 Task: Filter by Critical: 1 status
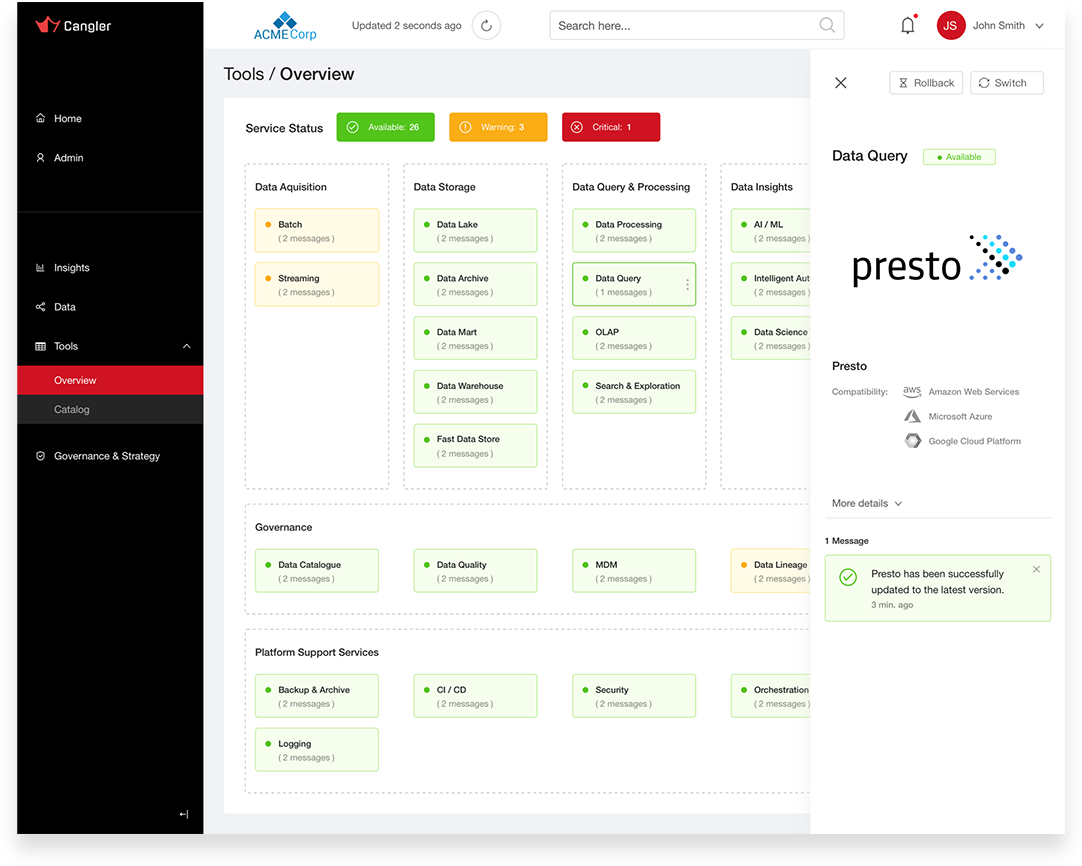(x=611, y=127)
